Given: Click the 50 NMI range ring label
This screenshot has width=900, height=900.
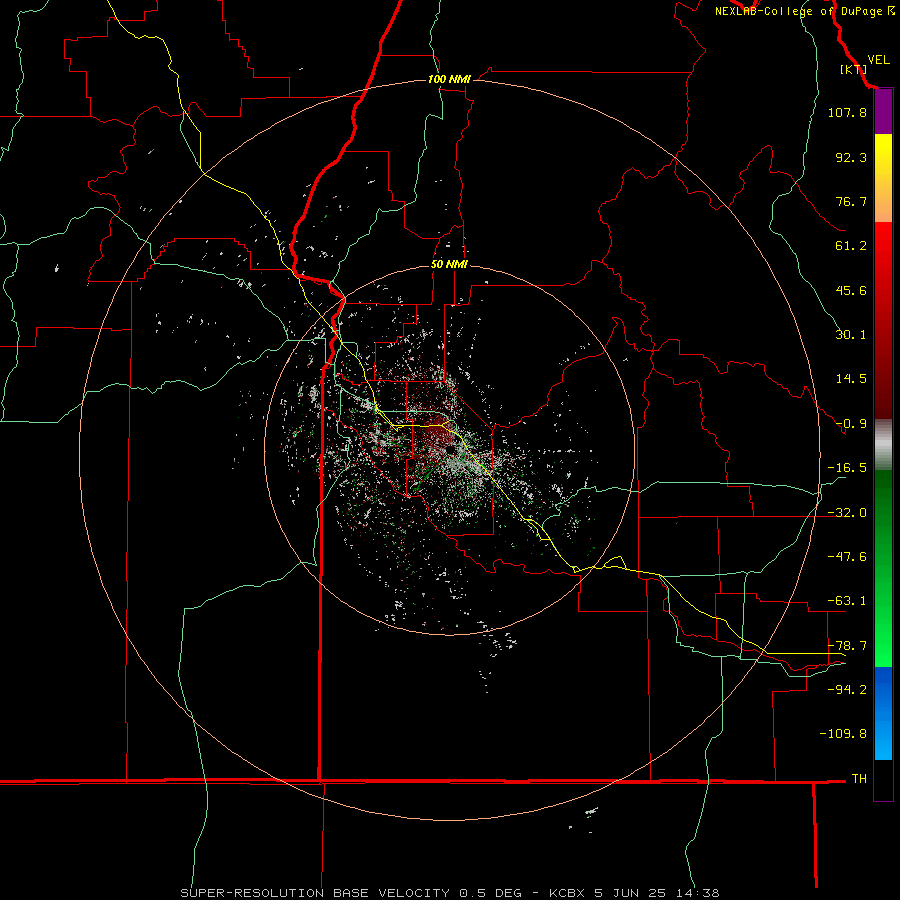Looking at the screenshot, I should 449,265.
